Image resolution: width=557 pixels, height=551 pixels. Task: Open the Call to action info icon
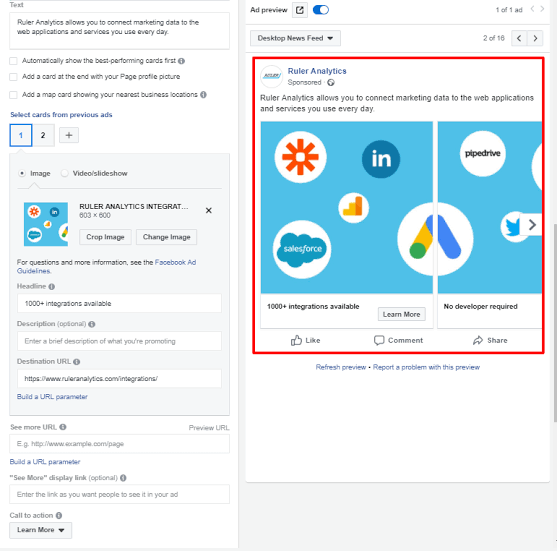click(x=59, y=515)
